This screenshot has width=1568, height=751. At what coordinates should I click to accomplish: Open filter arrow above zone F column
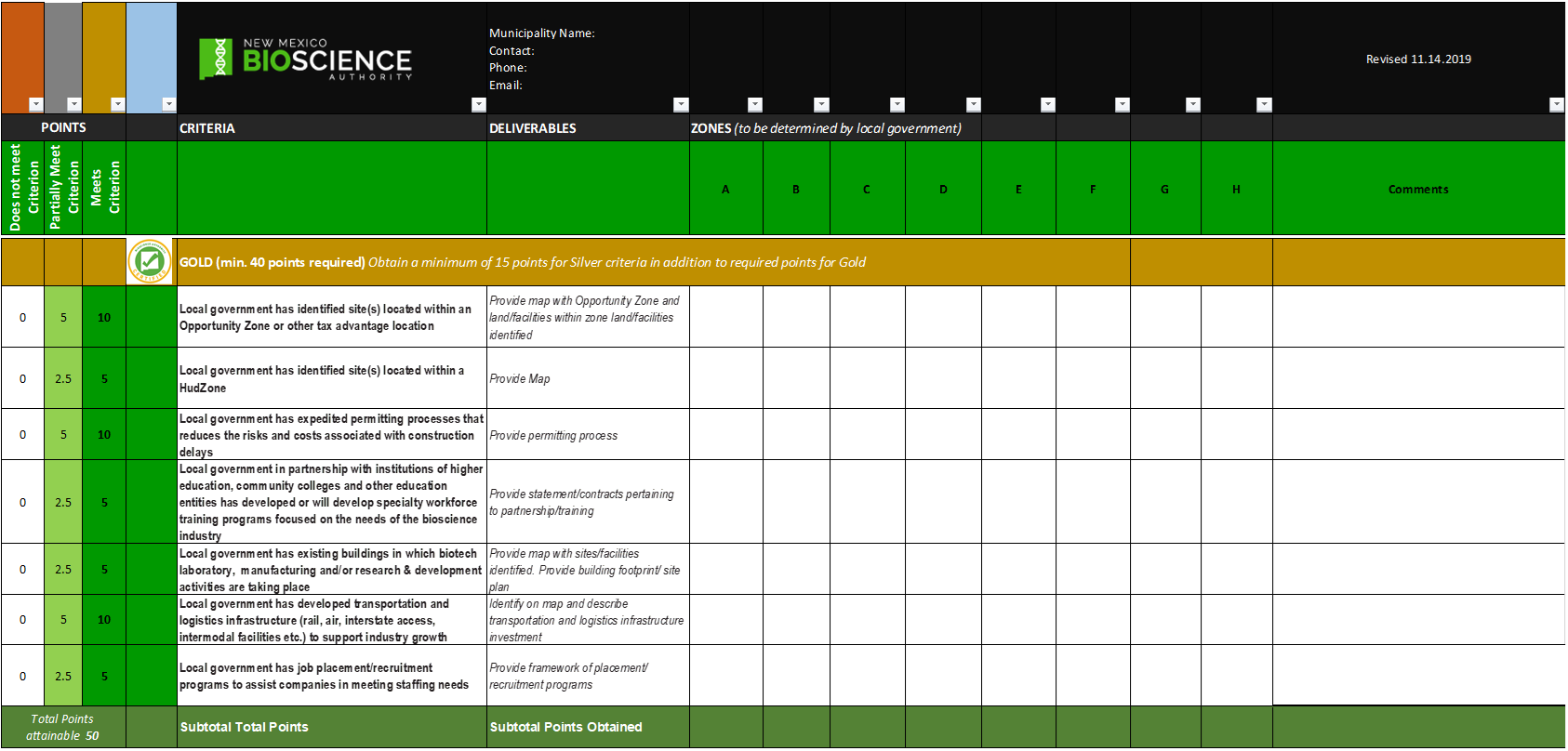point(1122,104)
